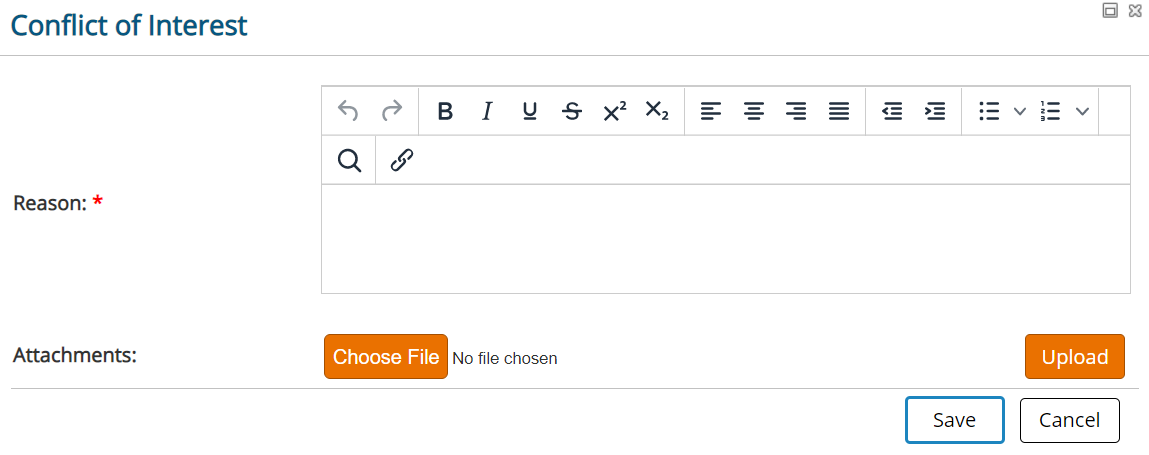Apply superscript formatting
Image resolution: width=1149 pixels, height=455 pixels.
coord(615,111)
